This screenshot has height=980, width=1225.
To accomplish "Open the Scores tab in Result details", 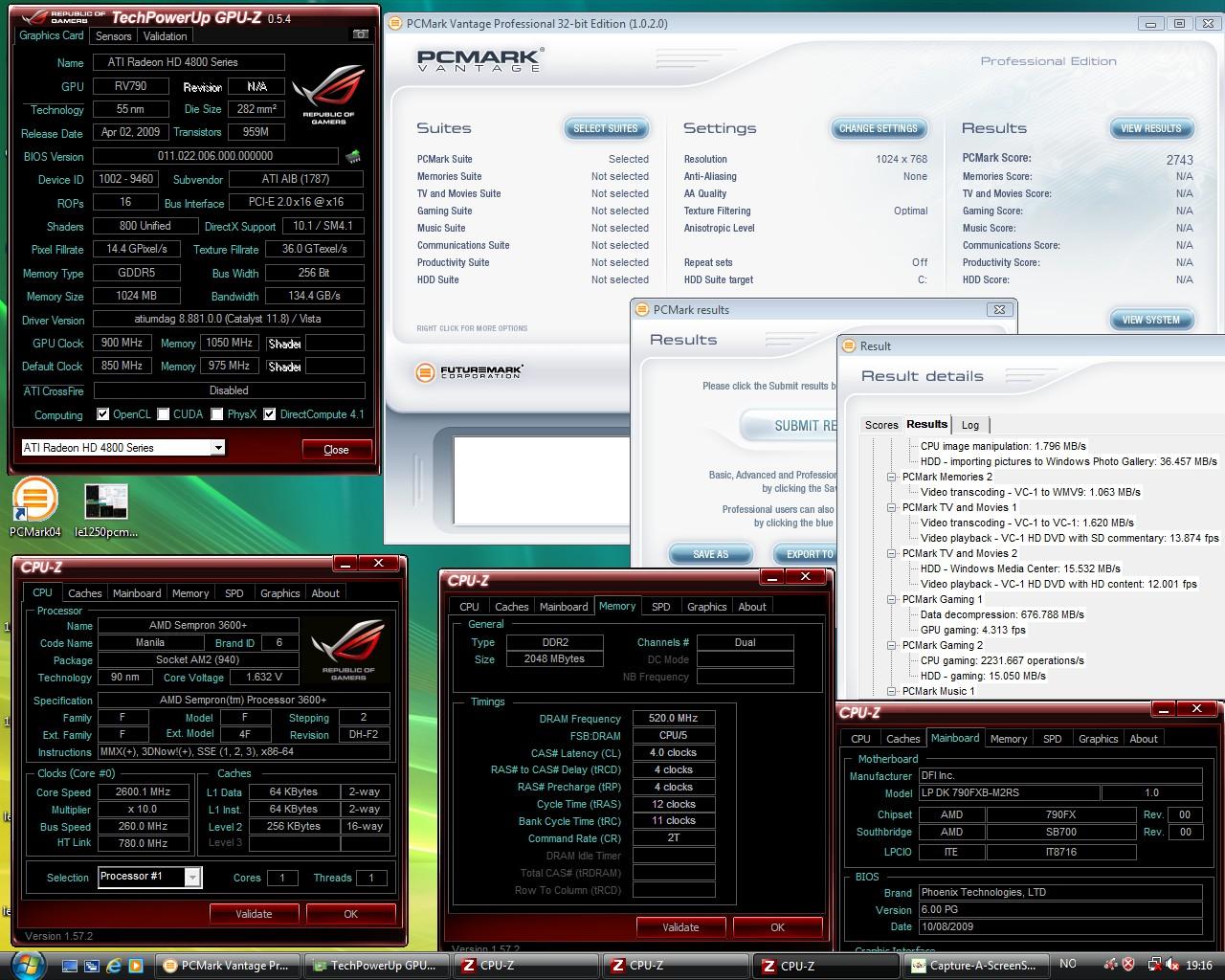I will (x=881, y=425).
